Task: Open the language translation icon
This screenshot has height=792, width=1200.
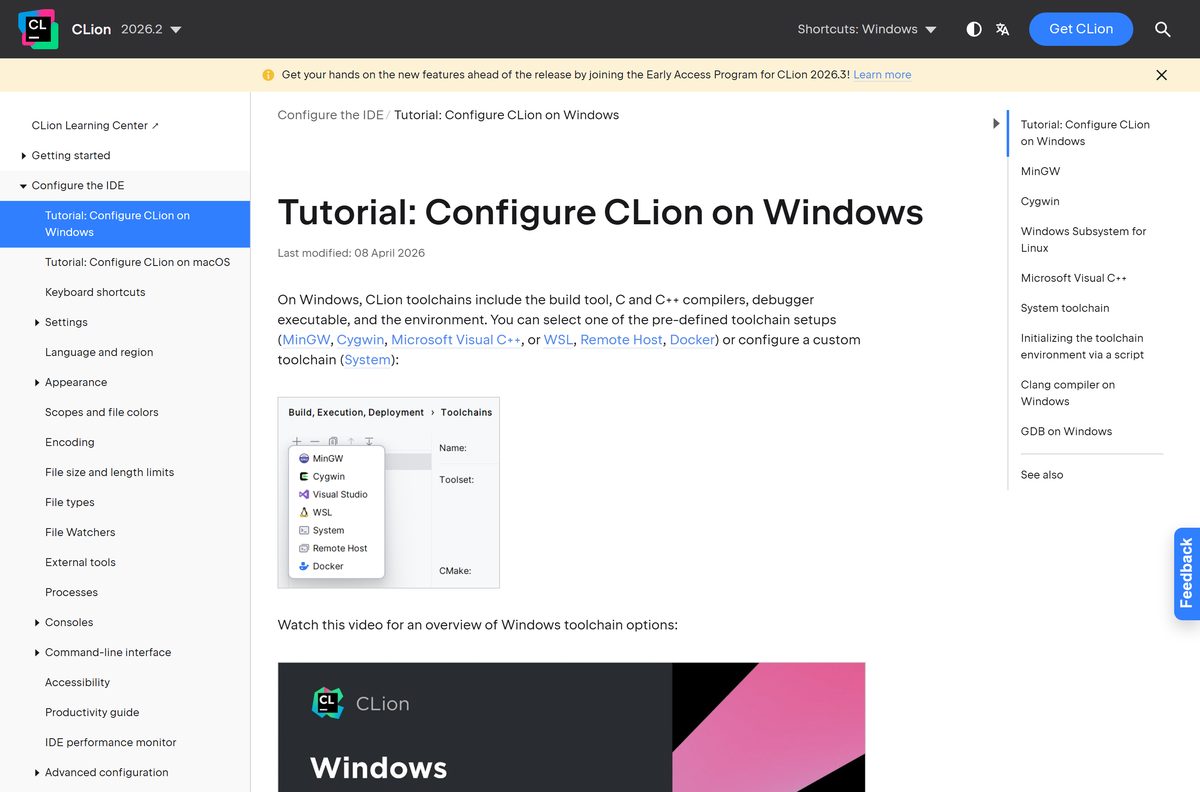Action: 1003,29
